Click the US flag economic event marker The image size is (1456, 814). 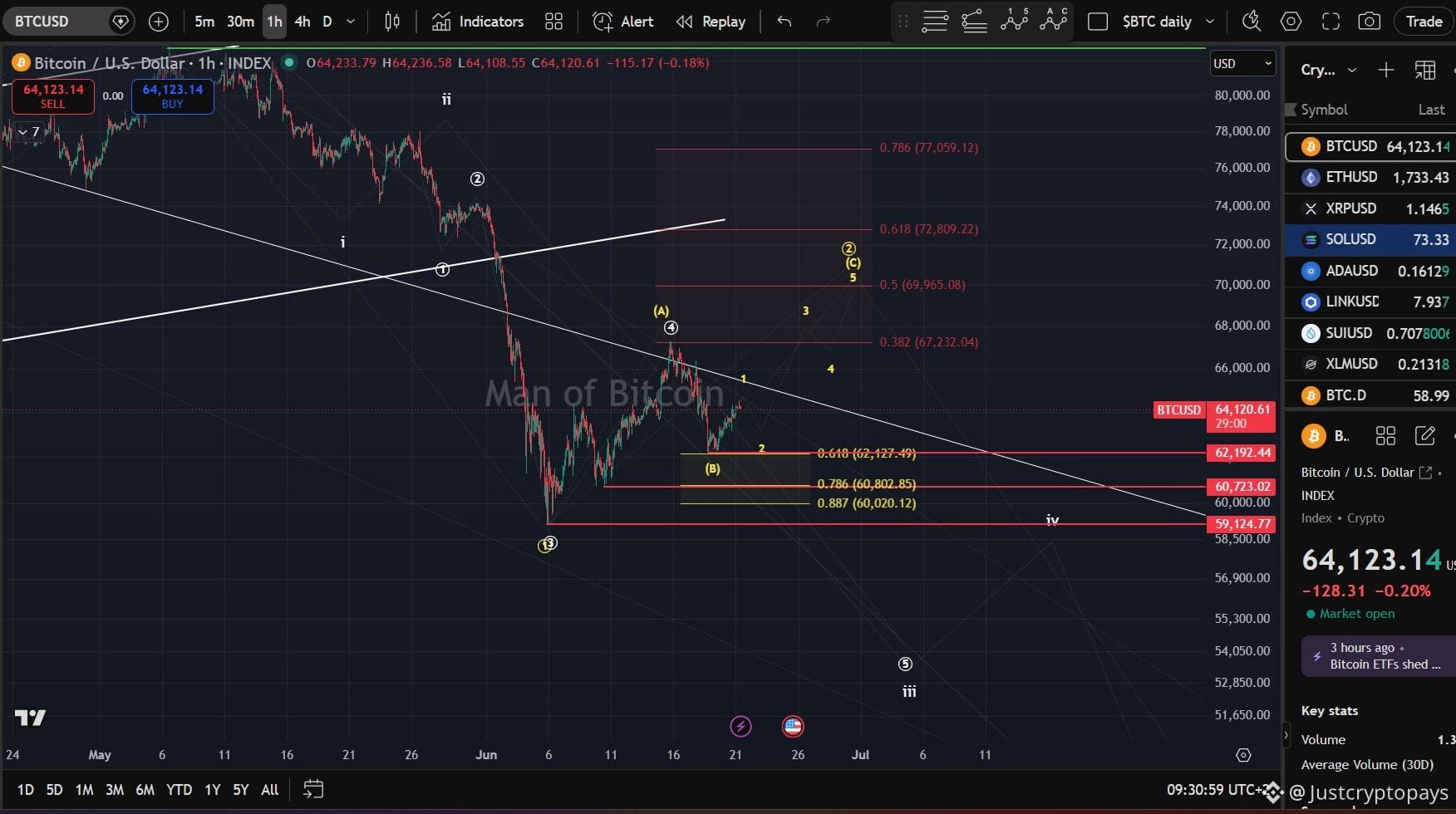click(x=793, y=726)
